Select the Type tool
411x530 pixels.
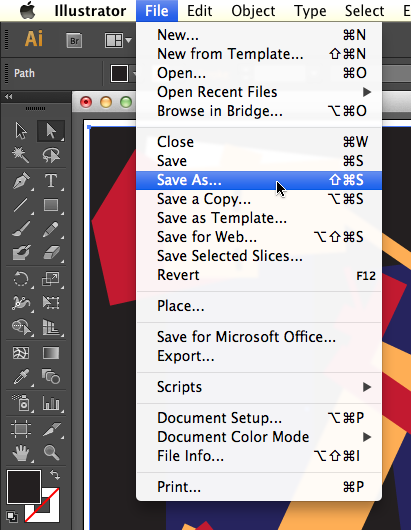[51, 181]
